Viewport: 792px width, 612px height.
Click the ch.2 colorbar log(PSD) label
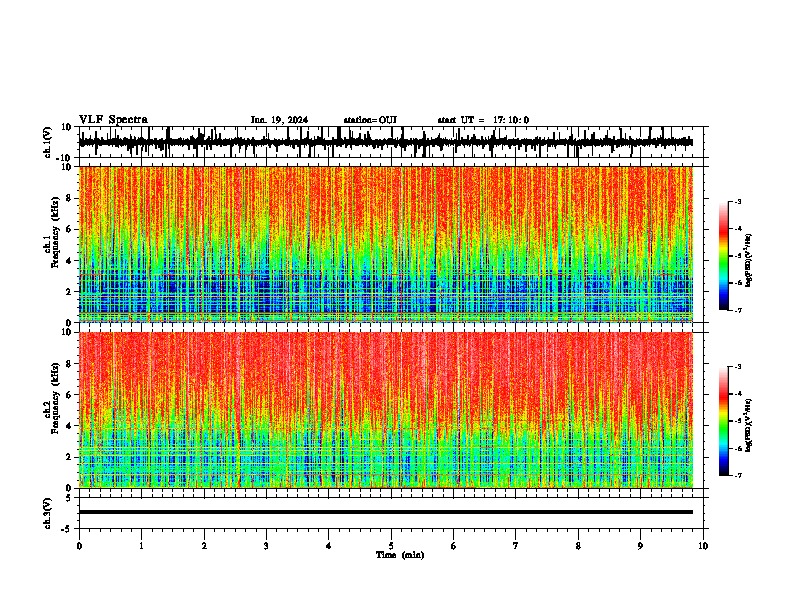point(749,425)
